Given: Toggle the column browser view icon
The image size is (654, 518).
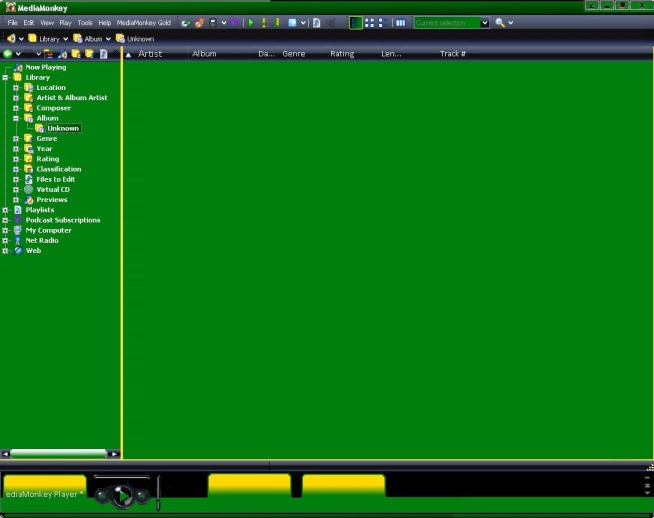Looking at the screenshot, I should click(x=400, y=23).
